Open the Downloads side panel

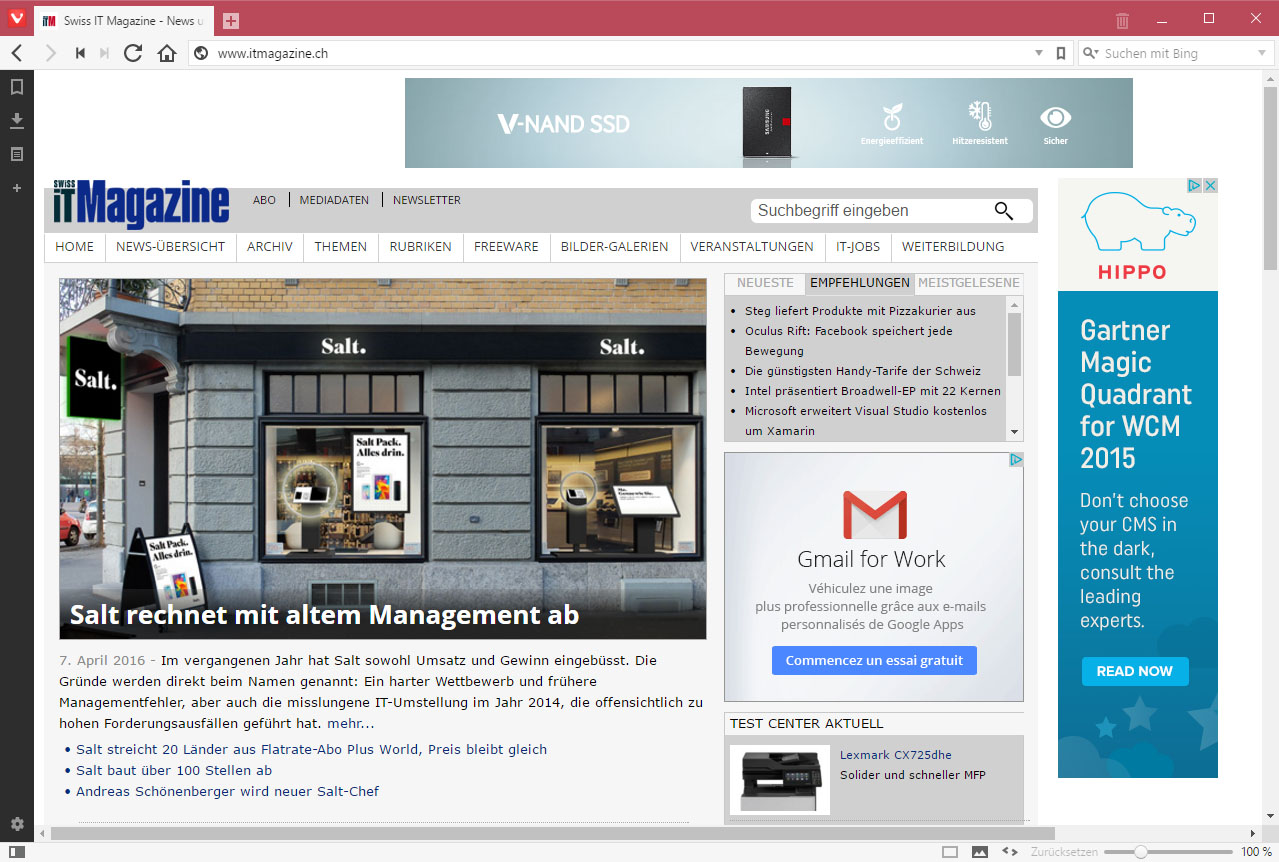coord(17,121)
